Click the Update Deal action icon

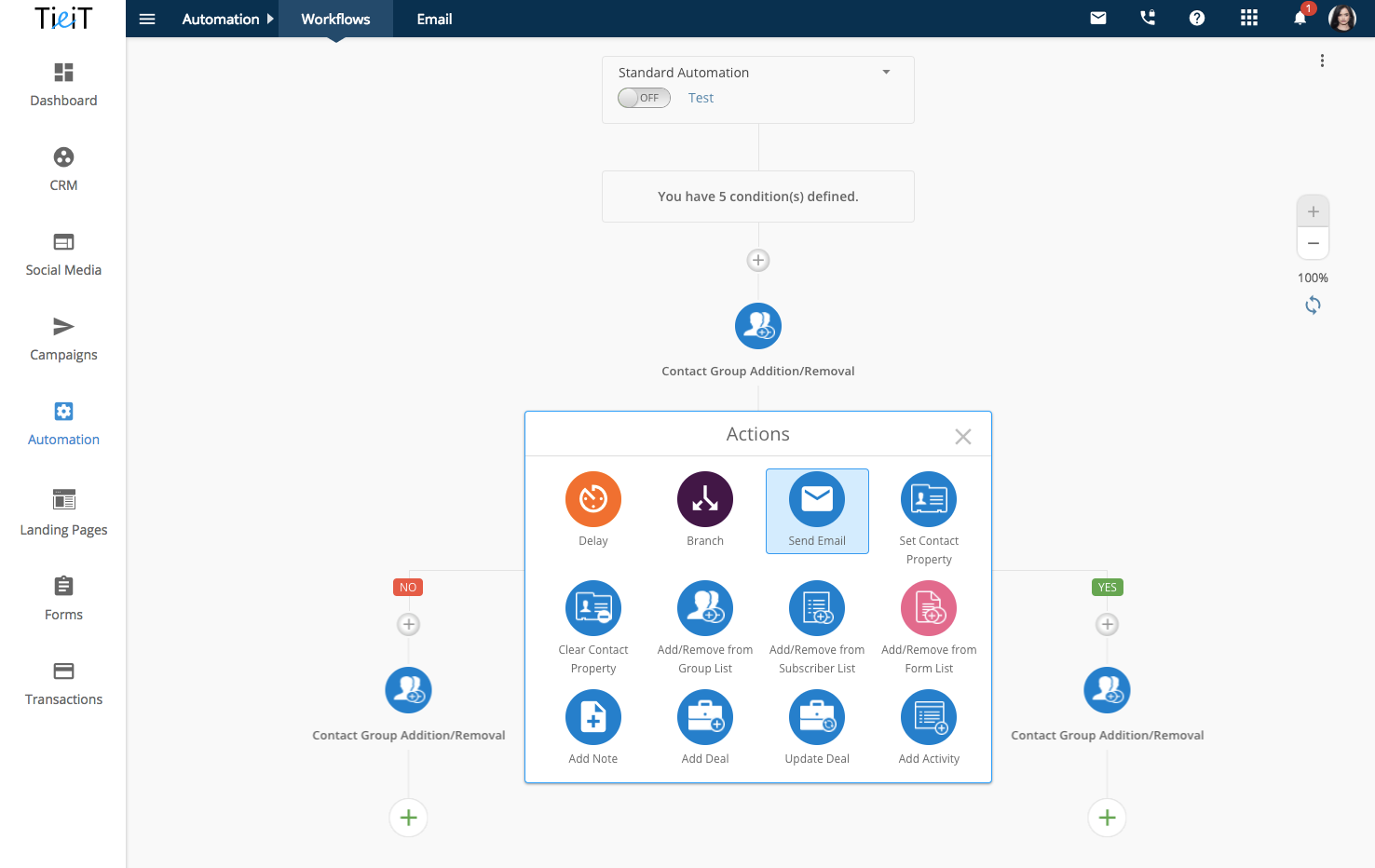click(816, 718)
